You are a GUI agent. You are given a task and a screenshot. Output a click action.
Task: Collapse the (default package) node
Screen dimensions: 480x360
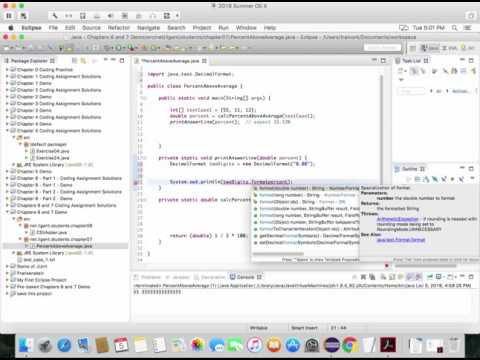tap(20, 144)
